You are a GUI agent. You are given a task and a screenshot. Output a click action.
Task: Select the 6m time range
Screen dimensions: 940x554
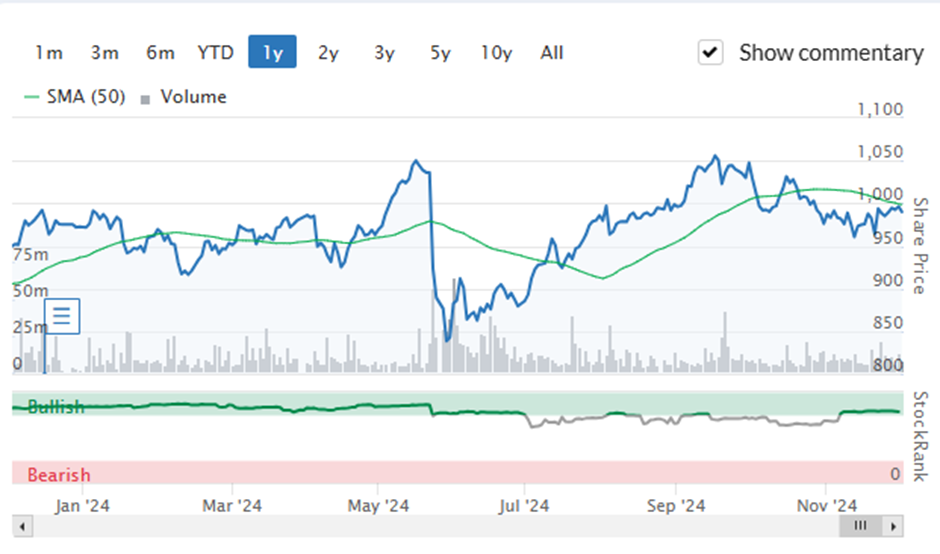tap(160, 53)
